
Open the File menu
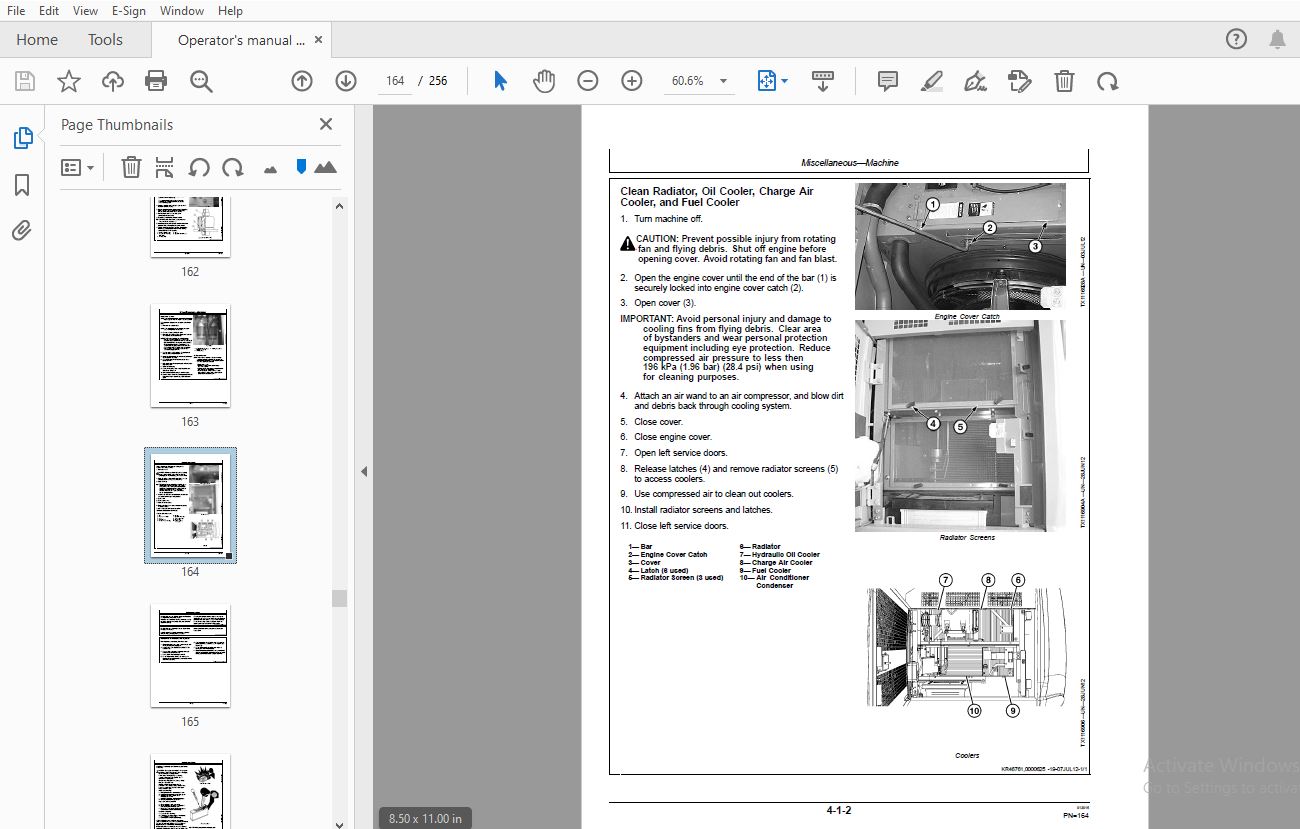16,11
